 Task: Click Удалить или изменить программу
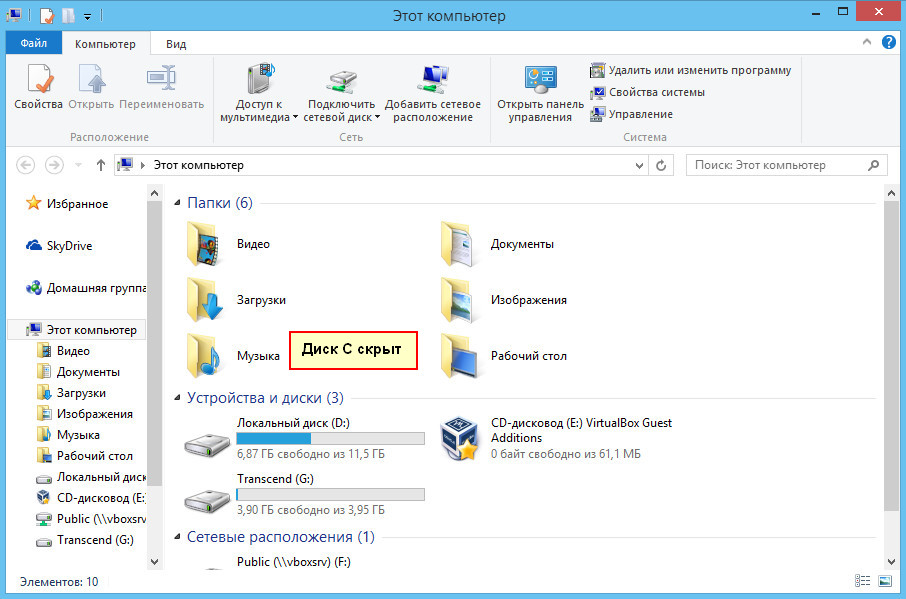coord(690,70)
